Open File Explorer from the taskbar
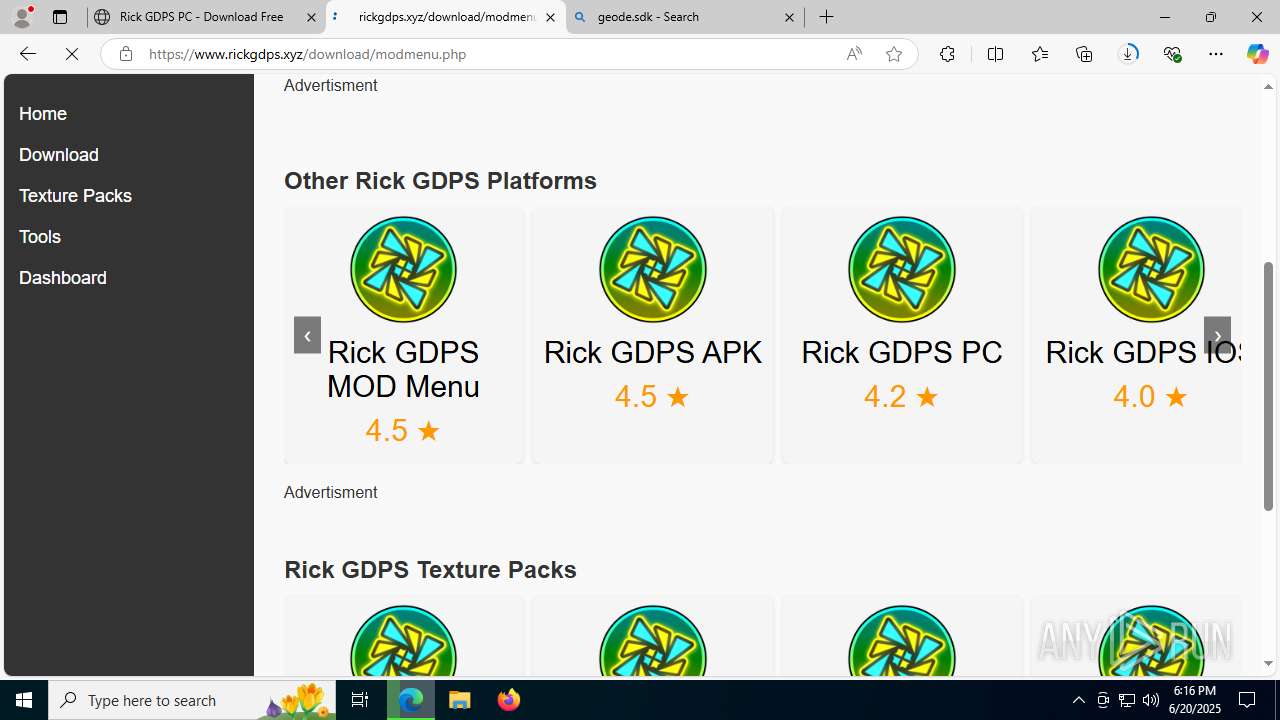The height and width of the screenshot is (720, 1280). 460,700
